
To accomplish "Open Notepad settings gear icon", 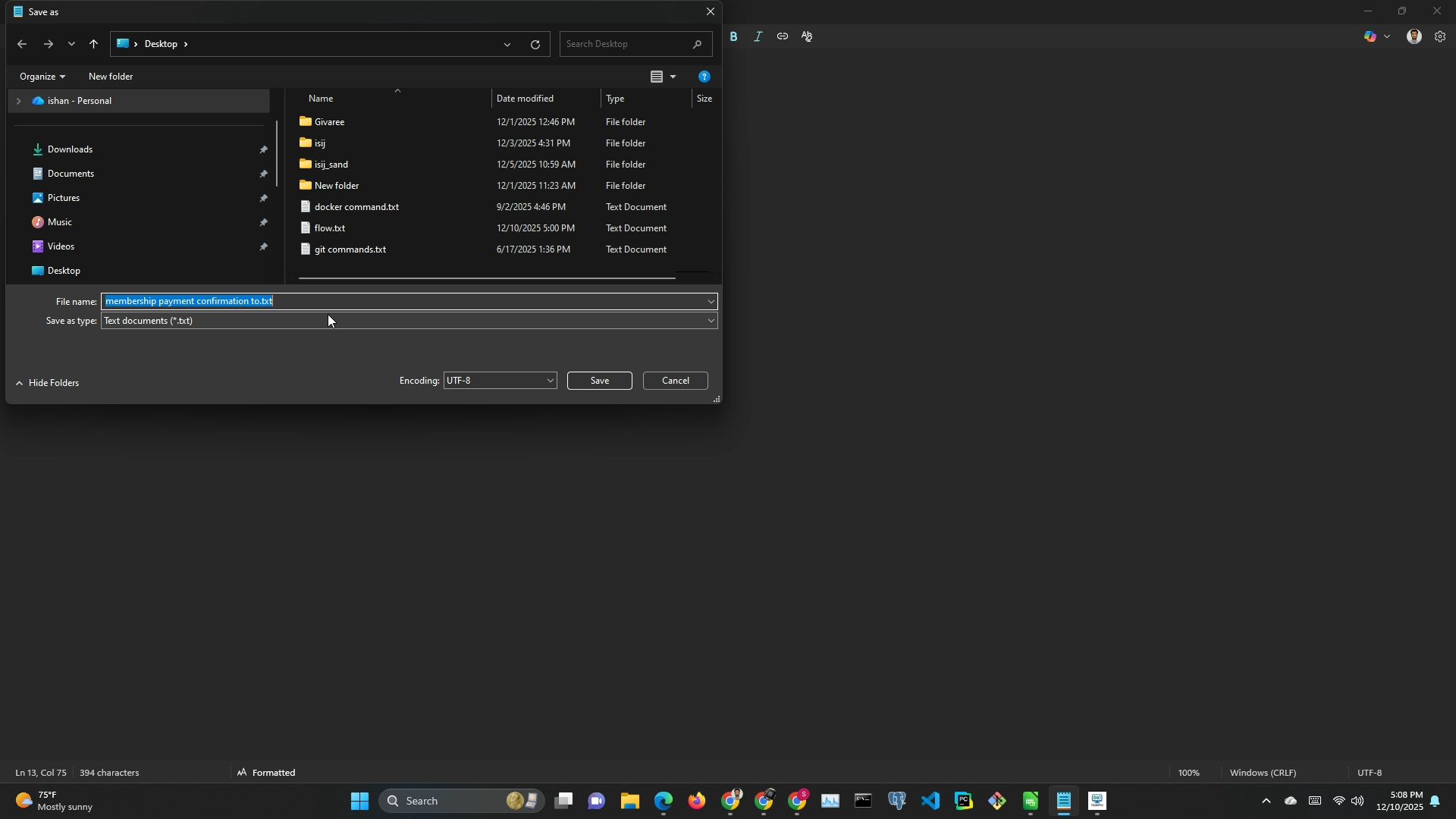I will [1439, 36].
